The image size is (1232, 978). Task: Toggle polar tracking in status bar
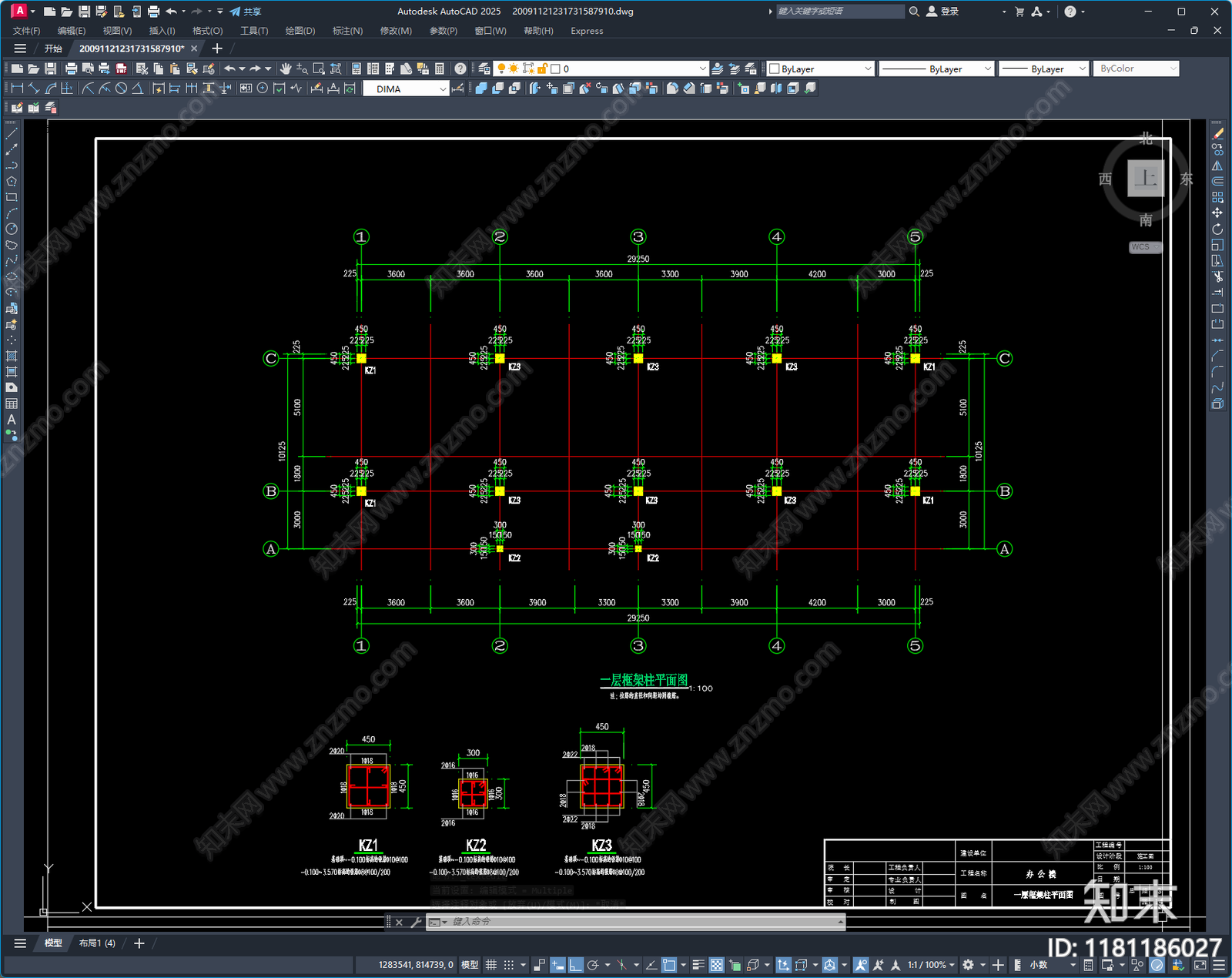coord(593,965)
